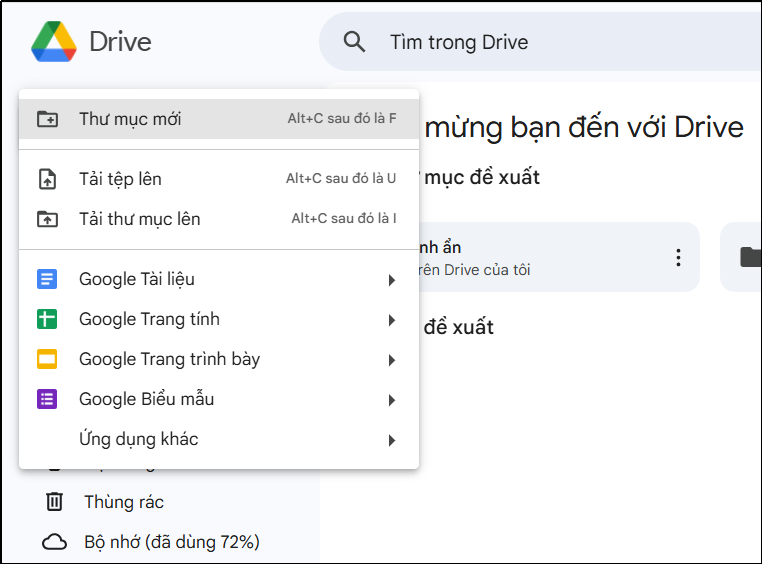Expand Google Tài liệu submenu arrow
Screen dimensions: 762x564
click(x=392, y=280)
